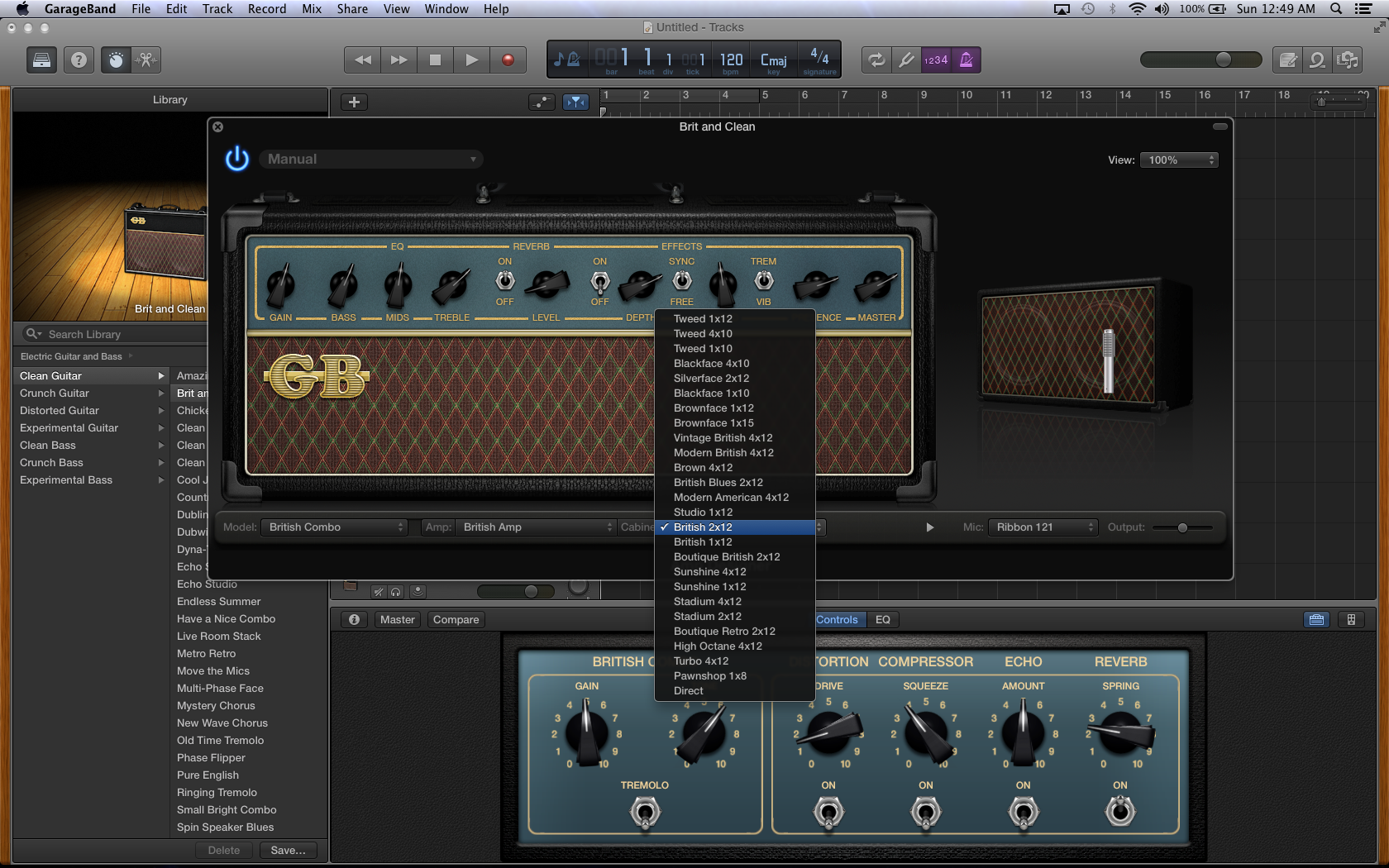This screenshot has width=1389, height=868.
Task: Click the MASTER knob on amp head
Action: click(875, 286)
